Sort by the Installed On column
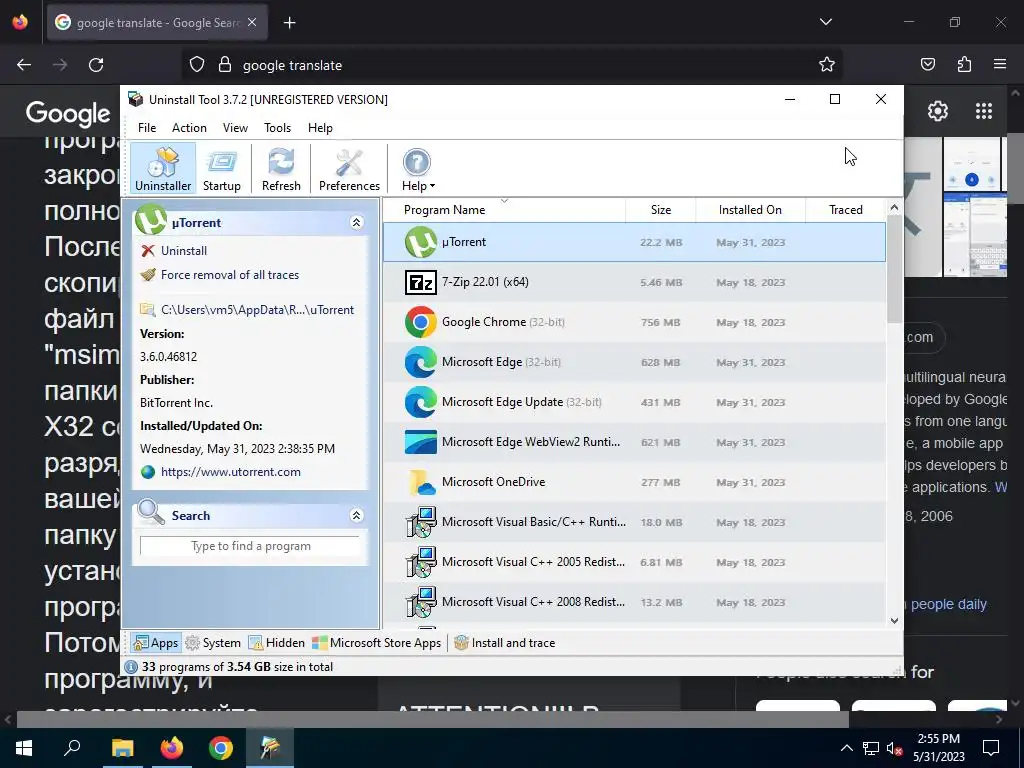 point(750,210)
